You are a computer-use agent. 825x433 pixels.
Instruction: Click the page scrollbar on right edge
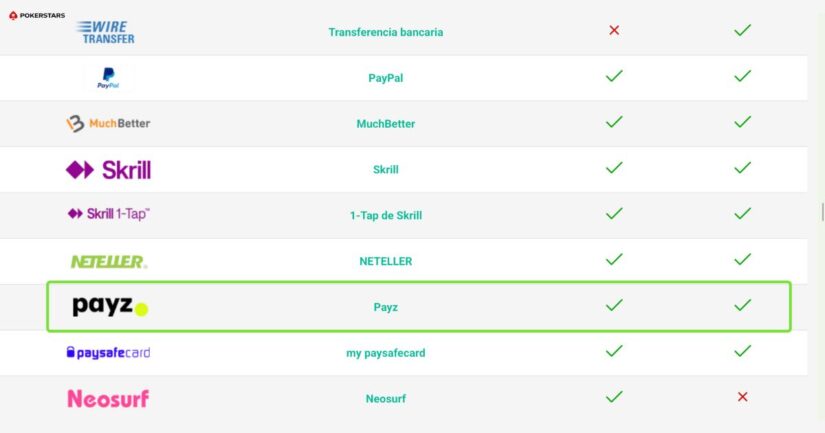point(821,211)
